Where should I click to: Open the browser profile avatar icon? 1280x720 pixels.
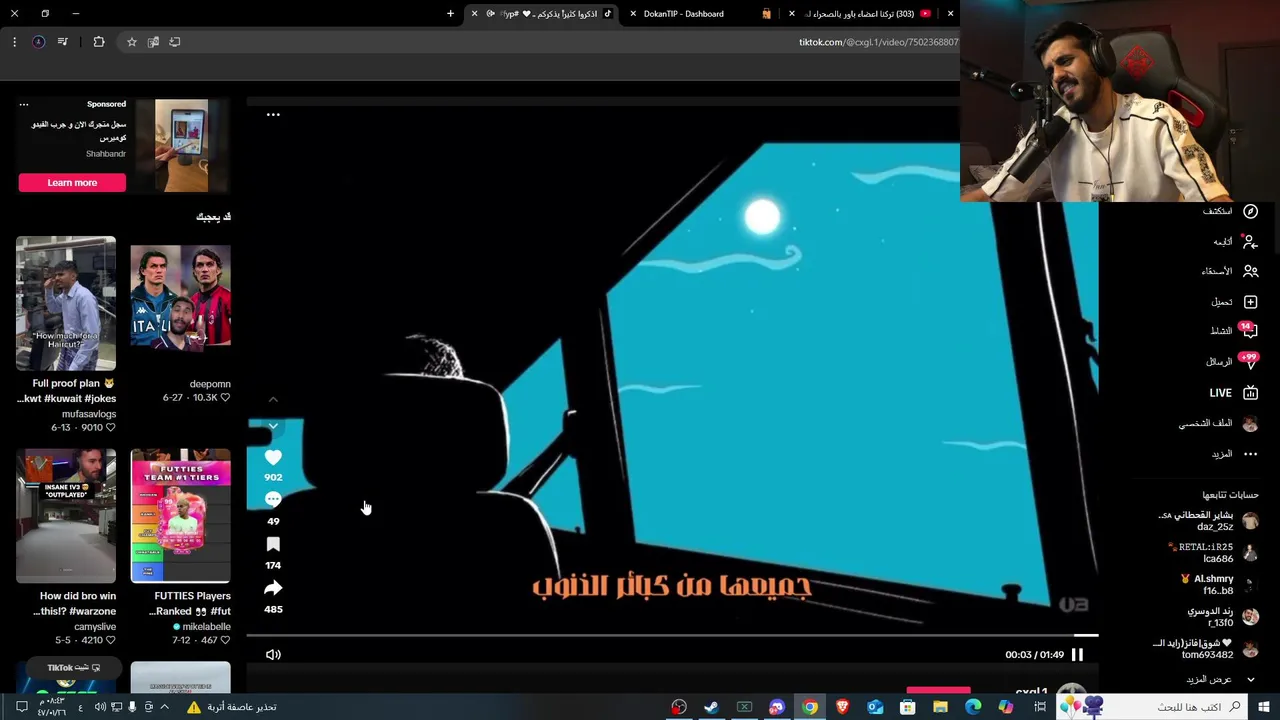point(38,42)
